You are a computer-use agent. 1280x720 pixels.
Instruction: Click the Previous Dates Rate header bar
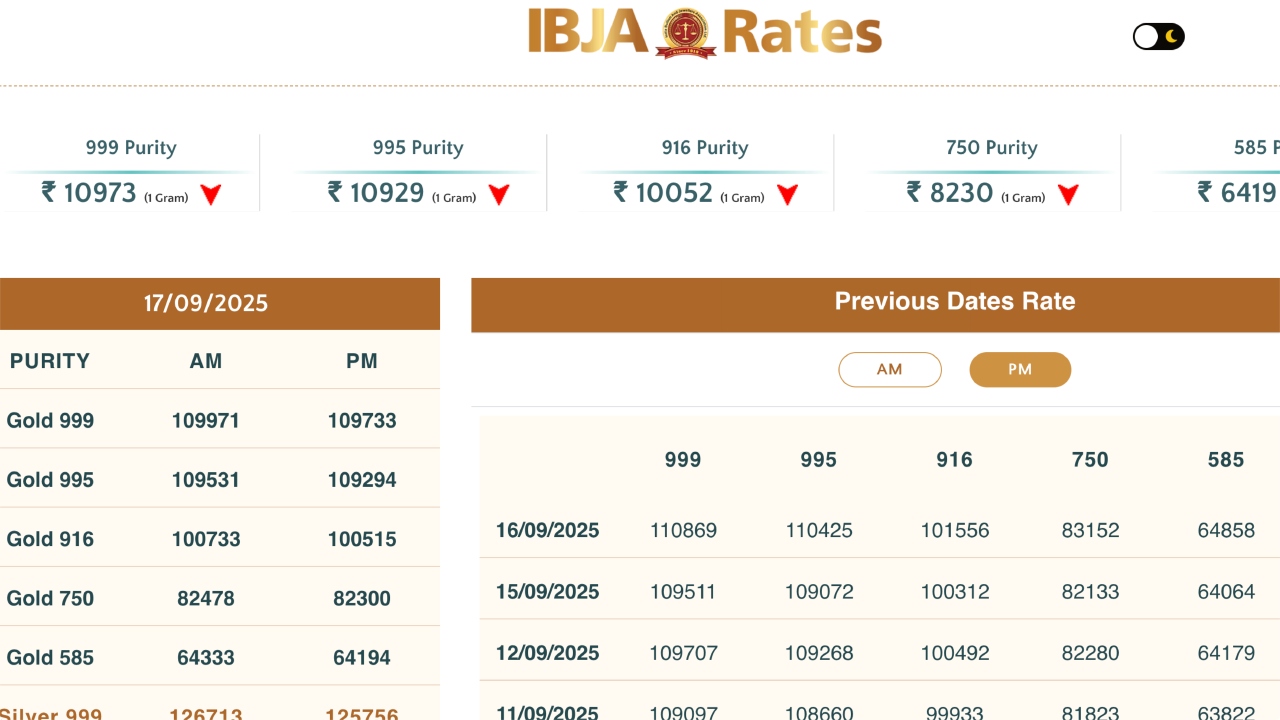pyautogui.click(x=954, y=302)
